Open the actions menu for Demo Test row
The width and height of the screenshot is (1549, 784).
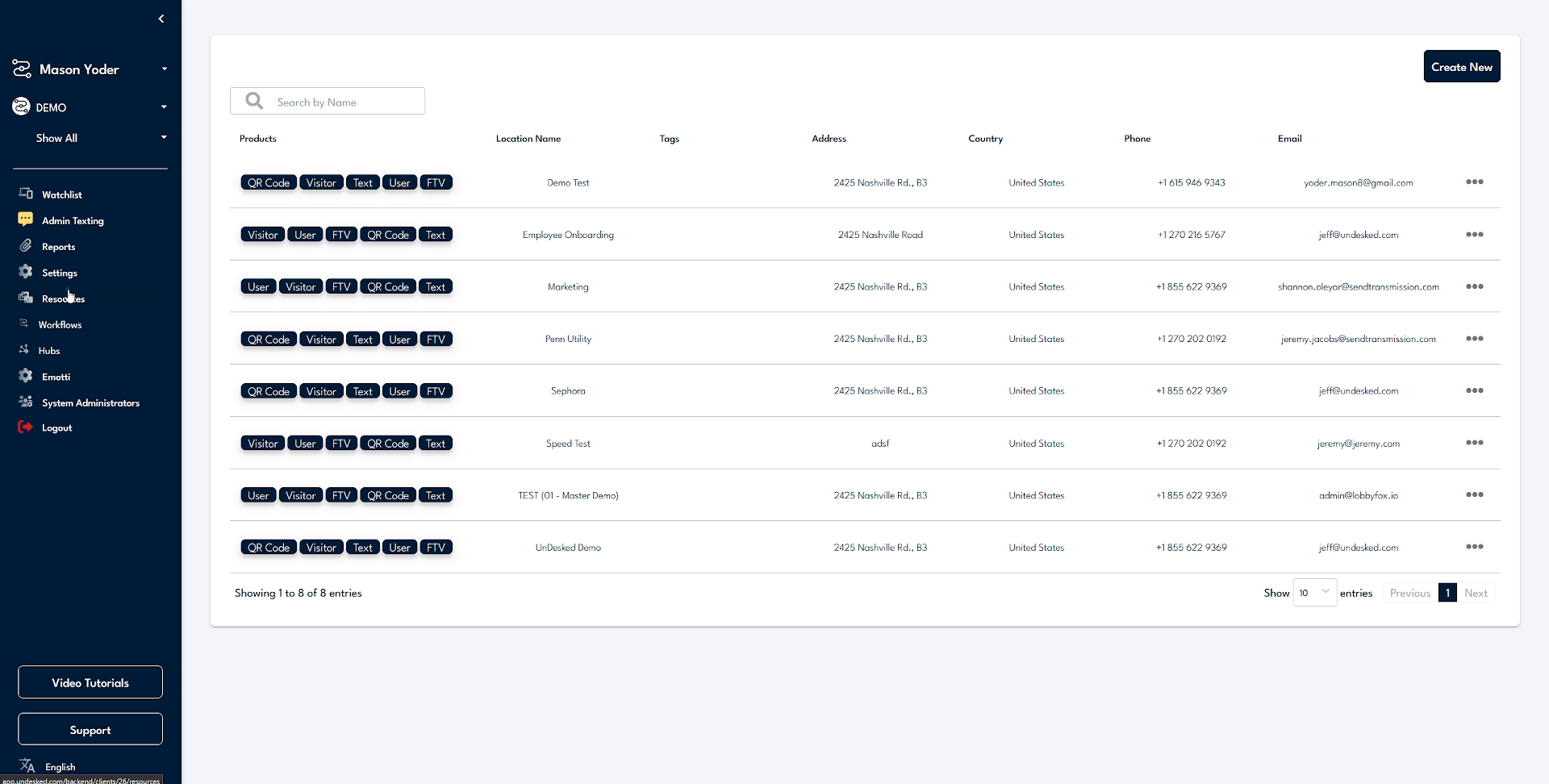click(x=1476, y=181)
